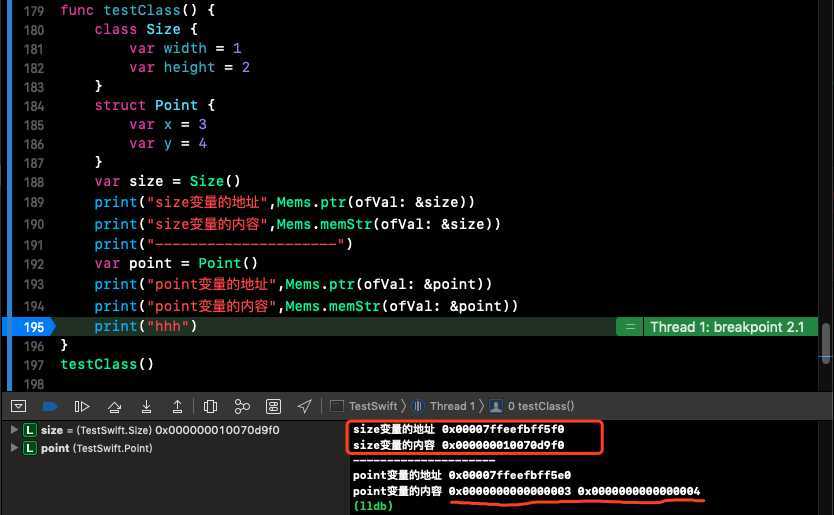Continue program execution button
The width and height of the screenshot is (834, 515).
tap(81, 406)
